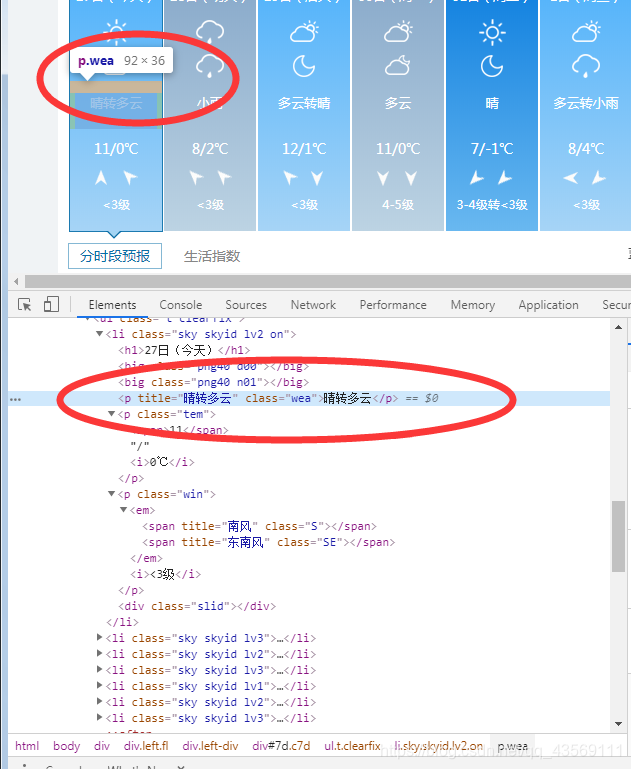Click the li.sky.skyid.lv2.on breadcrumb
Screen dimensions: 631x769
point(439,746)
